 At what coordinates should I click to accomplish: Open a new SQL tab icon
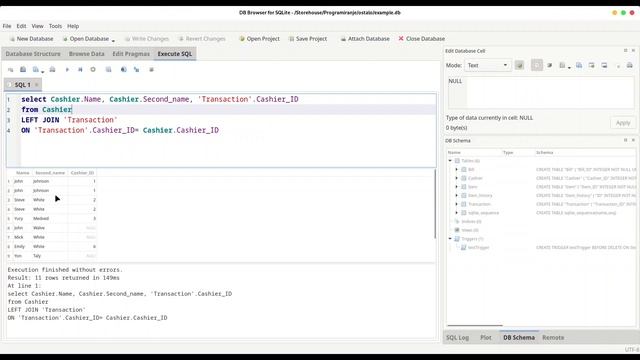(x=11, y=70)
